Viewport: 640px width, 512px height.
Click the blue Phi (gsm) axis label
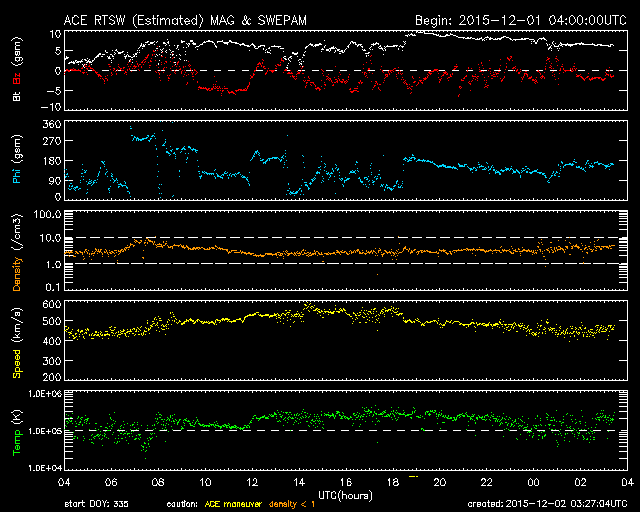click(17, 160)
